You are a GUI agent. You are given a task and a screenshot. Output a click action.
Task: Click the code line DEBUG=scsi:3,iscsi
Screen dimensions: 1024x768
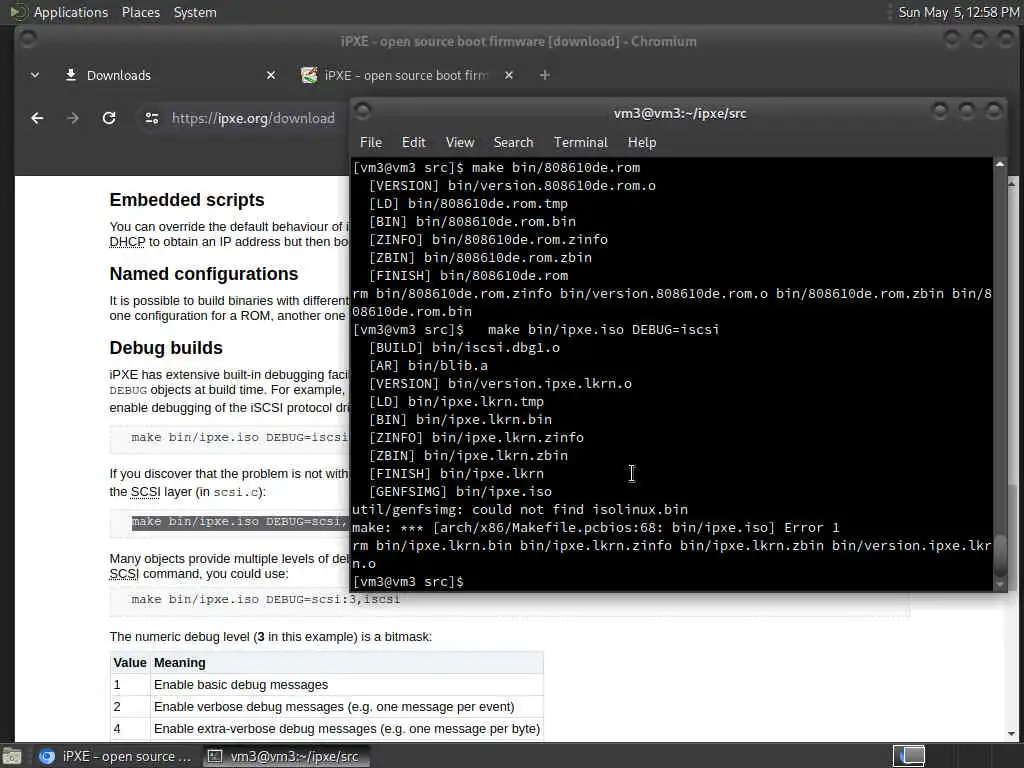click(266, 599)
